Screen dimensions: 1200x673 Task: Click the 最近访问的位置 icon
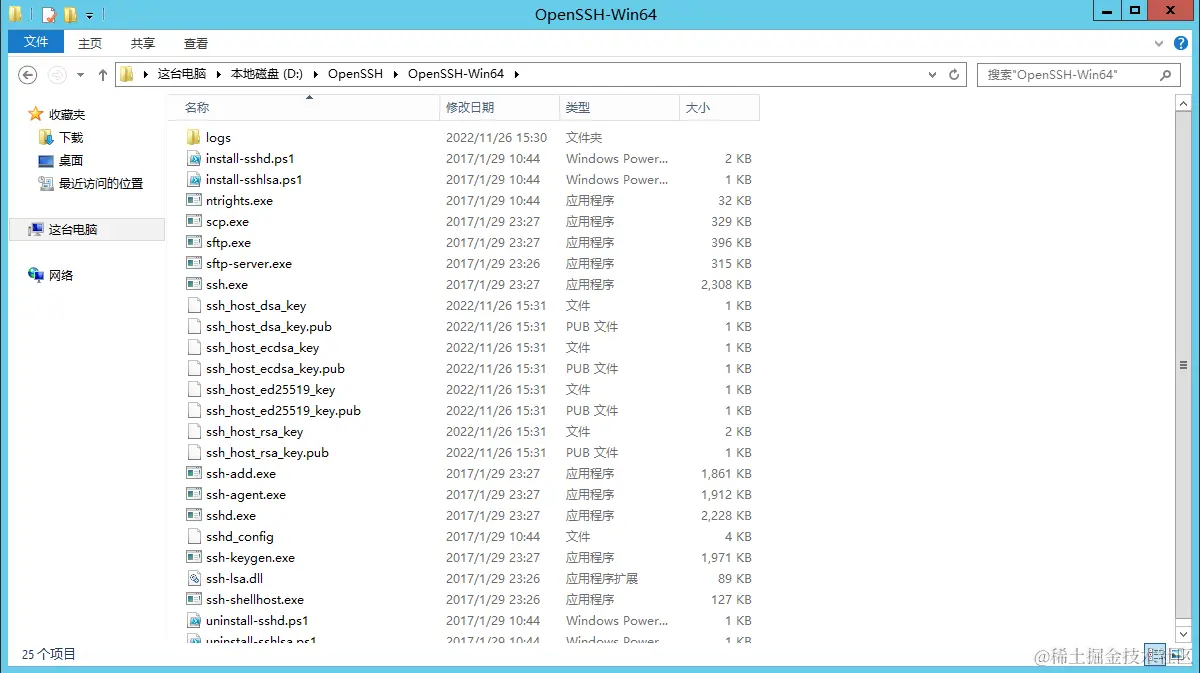[x=45, y=184]
